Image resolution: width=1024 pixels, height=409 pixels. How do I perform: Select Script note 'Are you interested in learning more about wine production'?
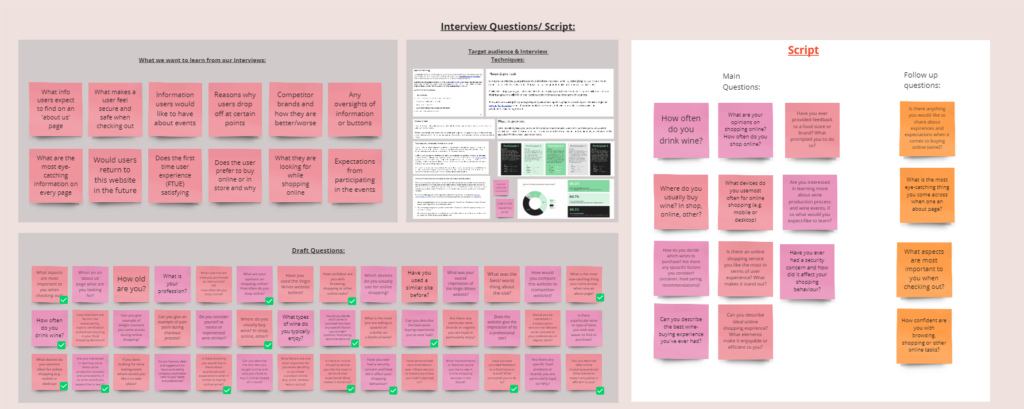[810, 202]
